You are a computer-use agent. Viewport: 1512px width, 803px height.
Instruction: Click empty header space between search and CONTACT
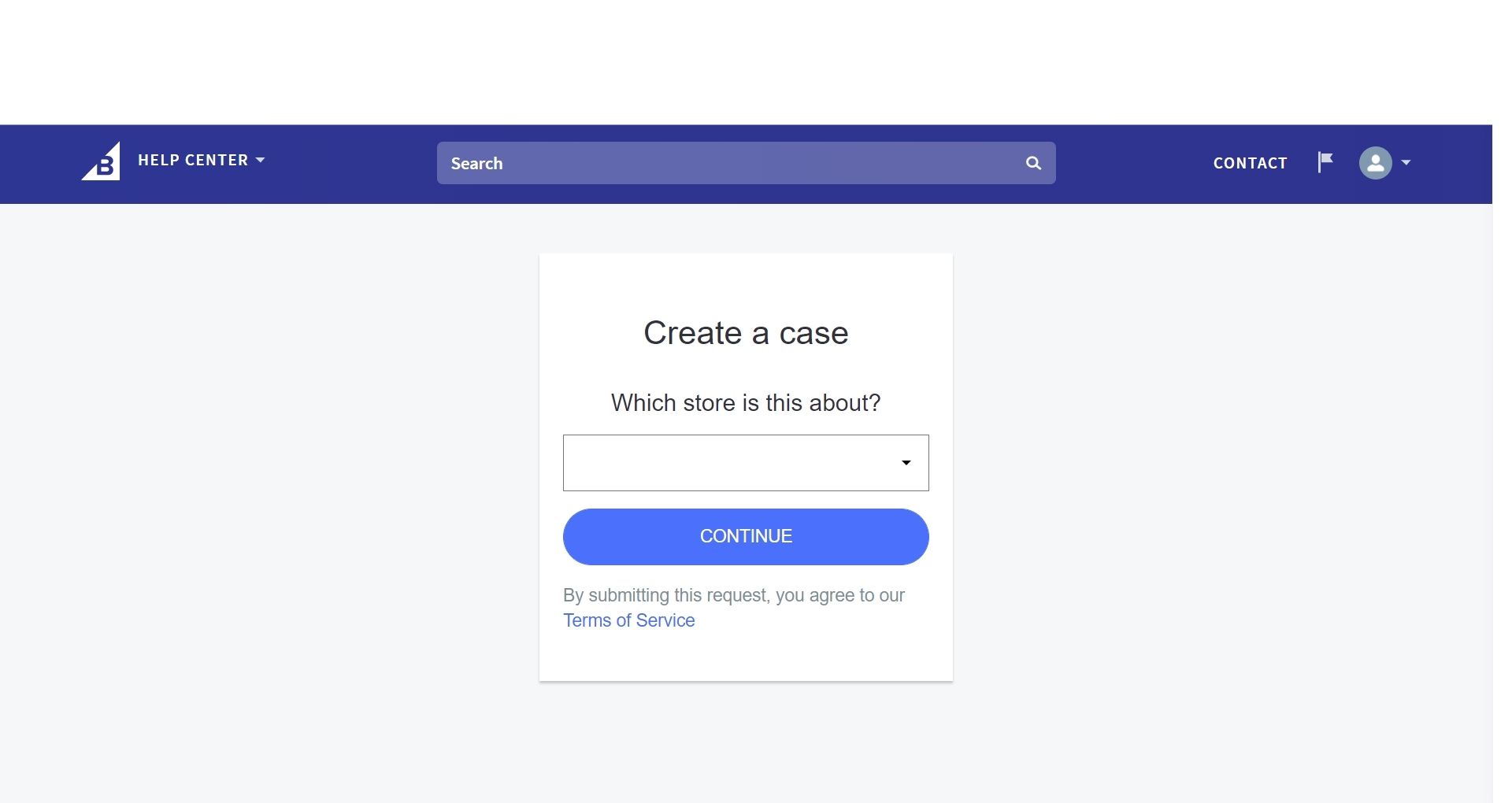coord(1134,163)
